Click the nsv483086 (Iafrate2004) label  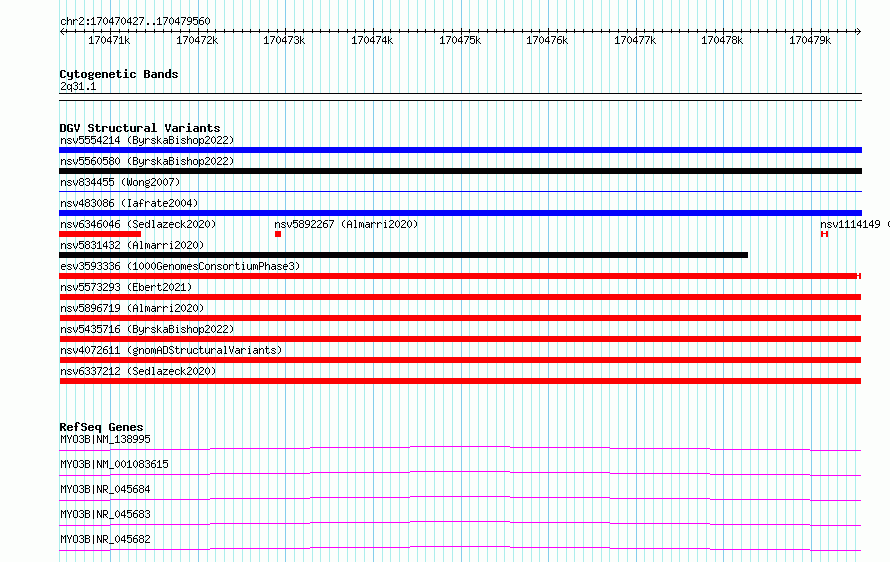point(129,203)
